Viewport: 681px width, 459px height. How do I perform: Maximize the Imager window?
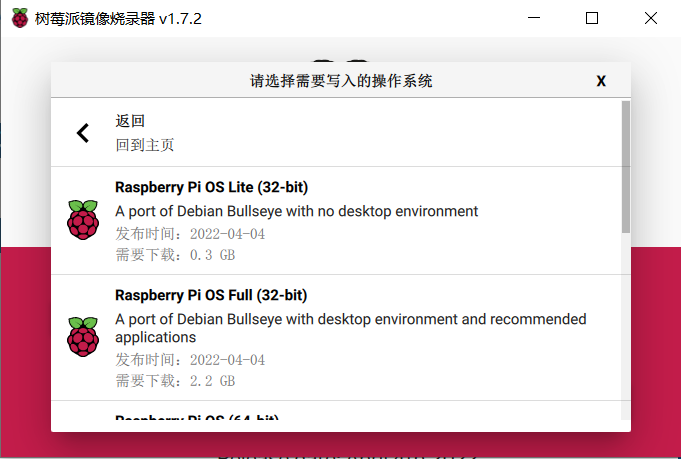[x=592, y=18]
